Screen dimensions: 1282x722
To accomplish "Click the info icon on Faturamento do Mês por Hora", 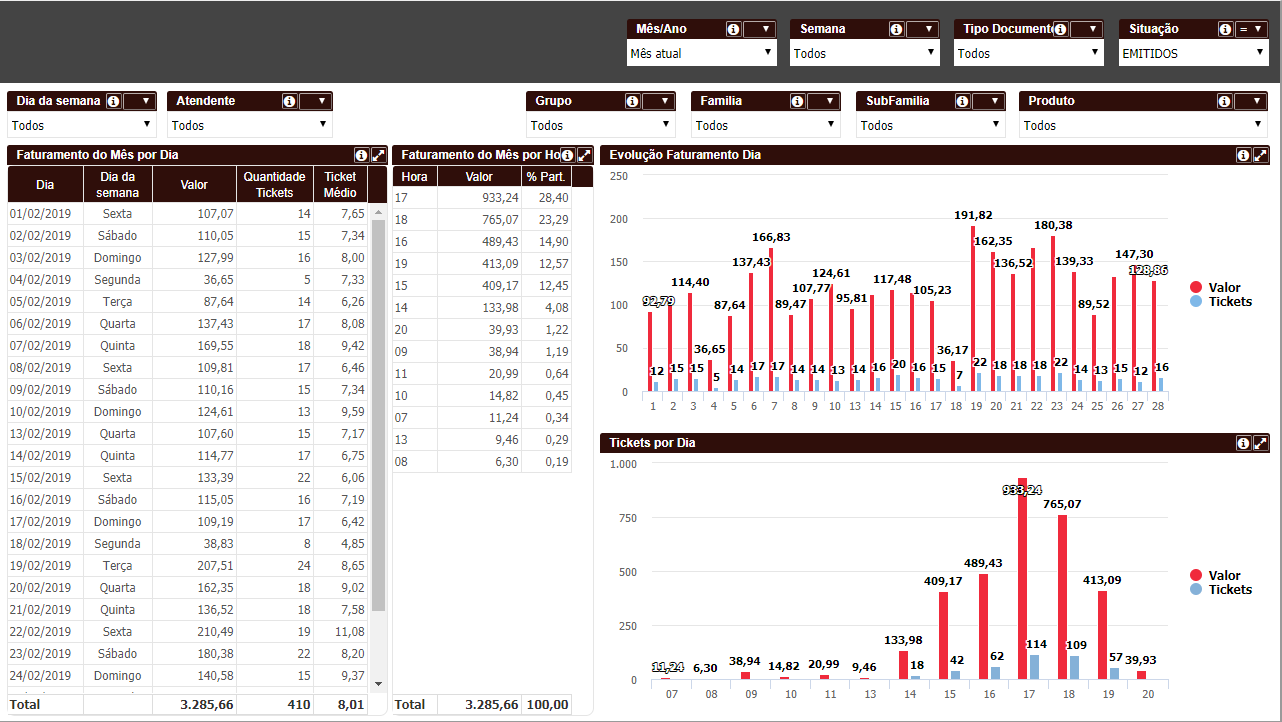I will [x=566, y=155].
